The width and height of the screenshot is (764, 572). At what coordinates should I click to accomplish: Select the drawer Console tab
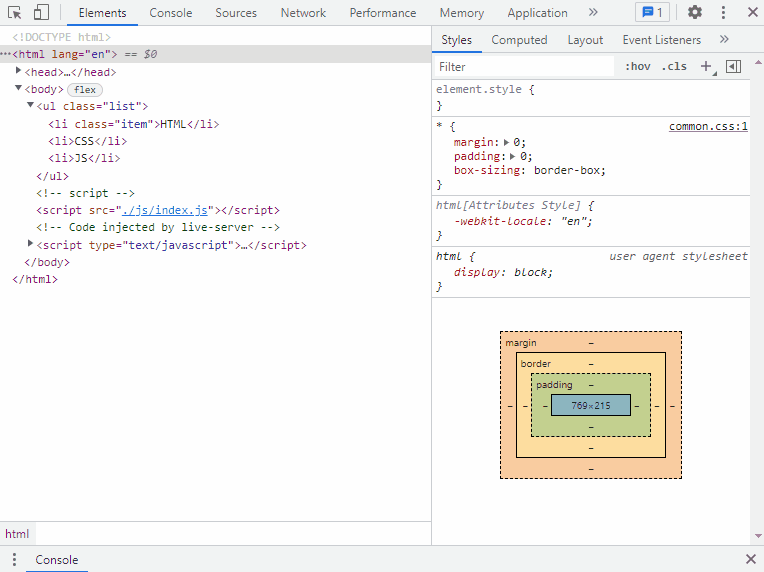pyautogui.click(x=57, y=560)
